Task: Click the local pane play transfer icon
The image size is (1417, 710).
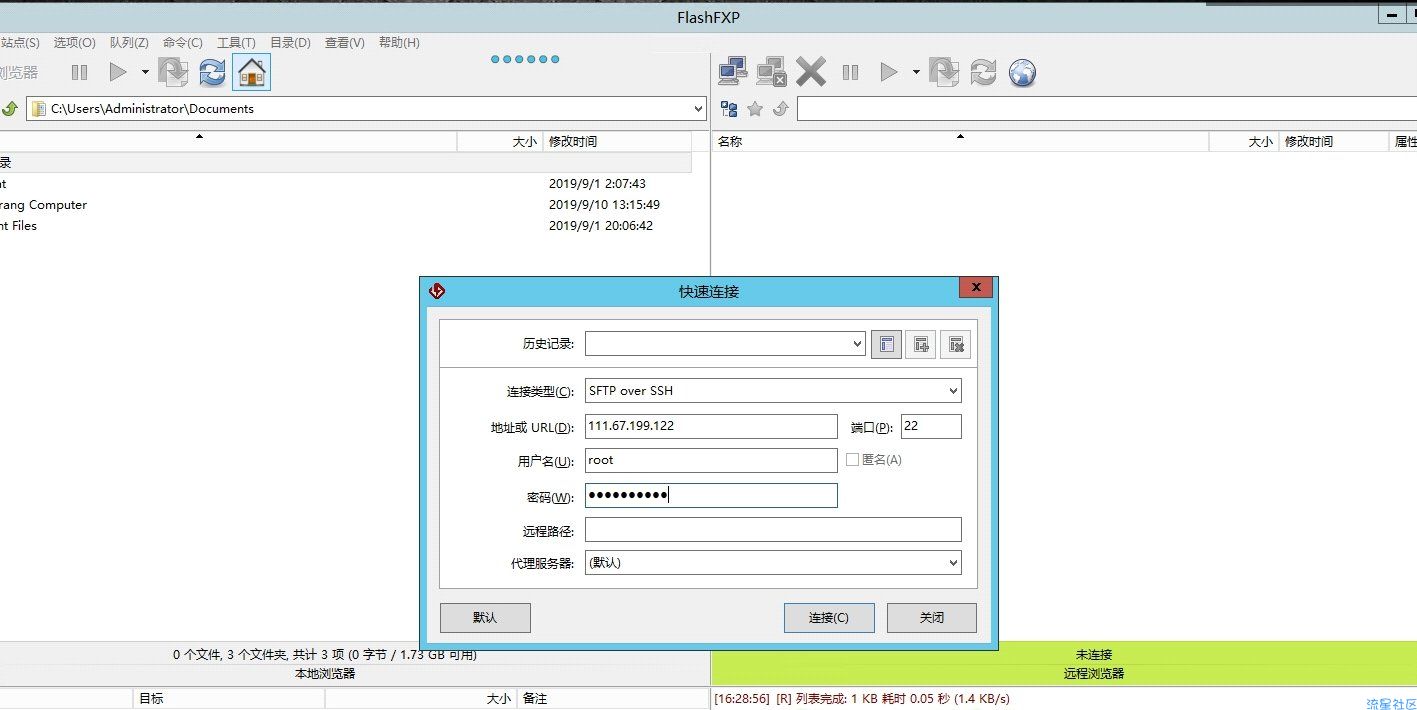Action: (118, 72)
